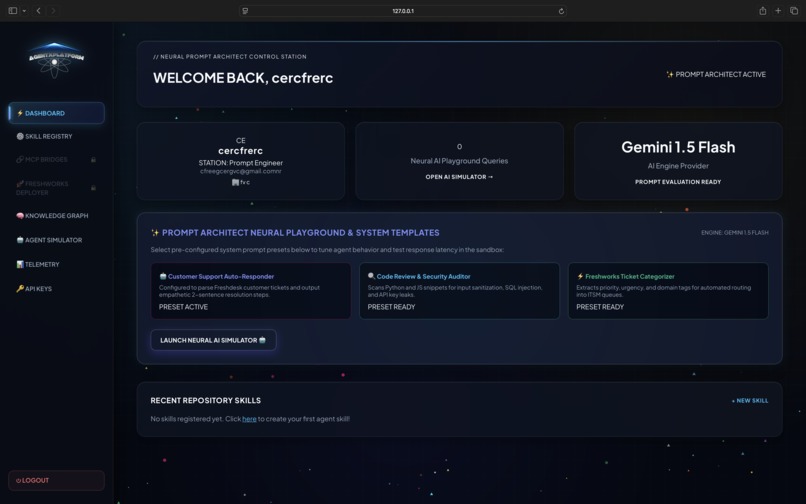This screenshot has height=504, width=806.
Task: Click the magnifier icon on Code Review preset
Action: point(371,276)
